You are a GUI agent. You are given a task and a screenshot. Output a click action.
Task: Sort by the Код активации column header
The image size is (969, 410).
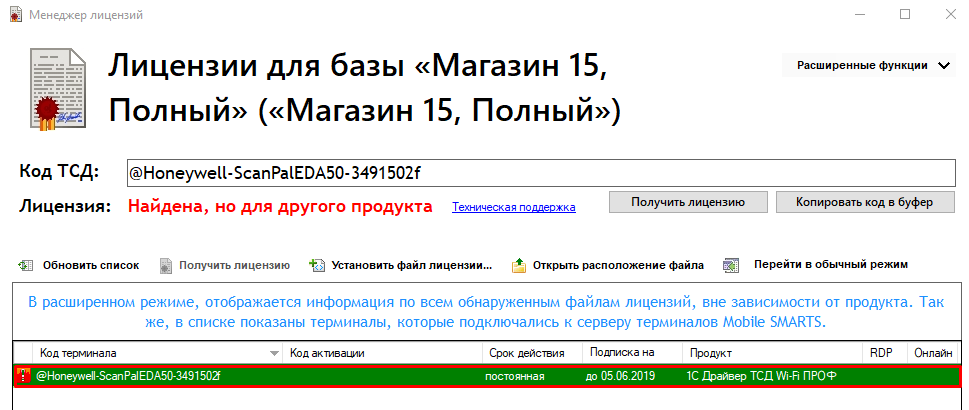380,353
